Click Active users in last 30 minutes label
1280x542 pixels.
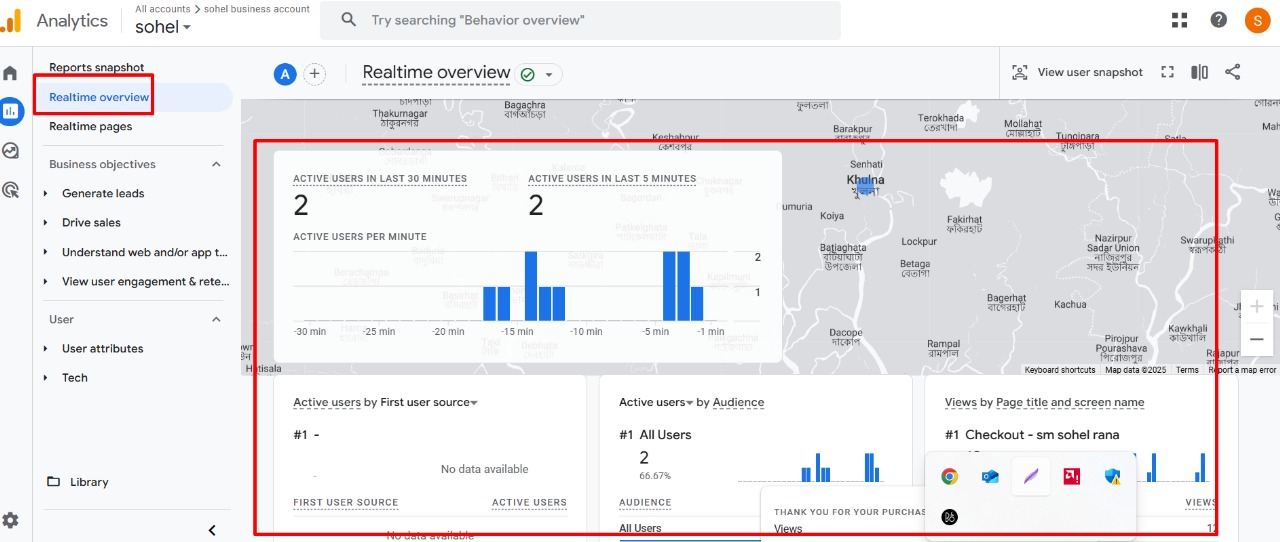click(380, 178)
